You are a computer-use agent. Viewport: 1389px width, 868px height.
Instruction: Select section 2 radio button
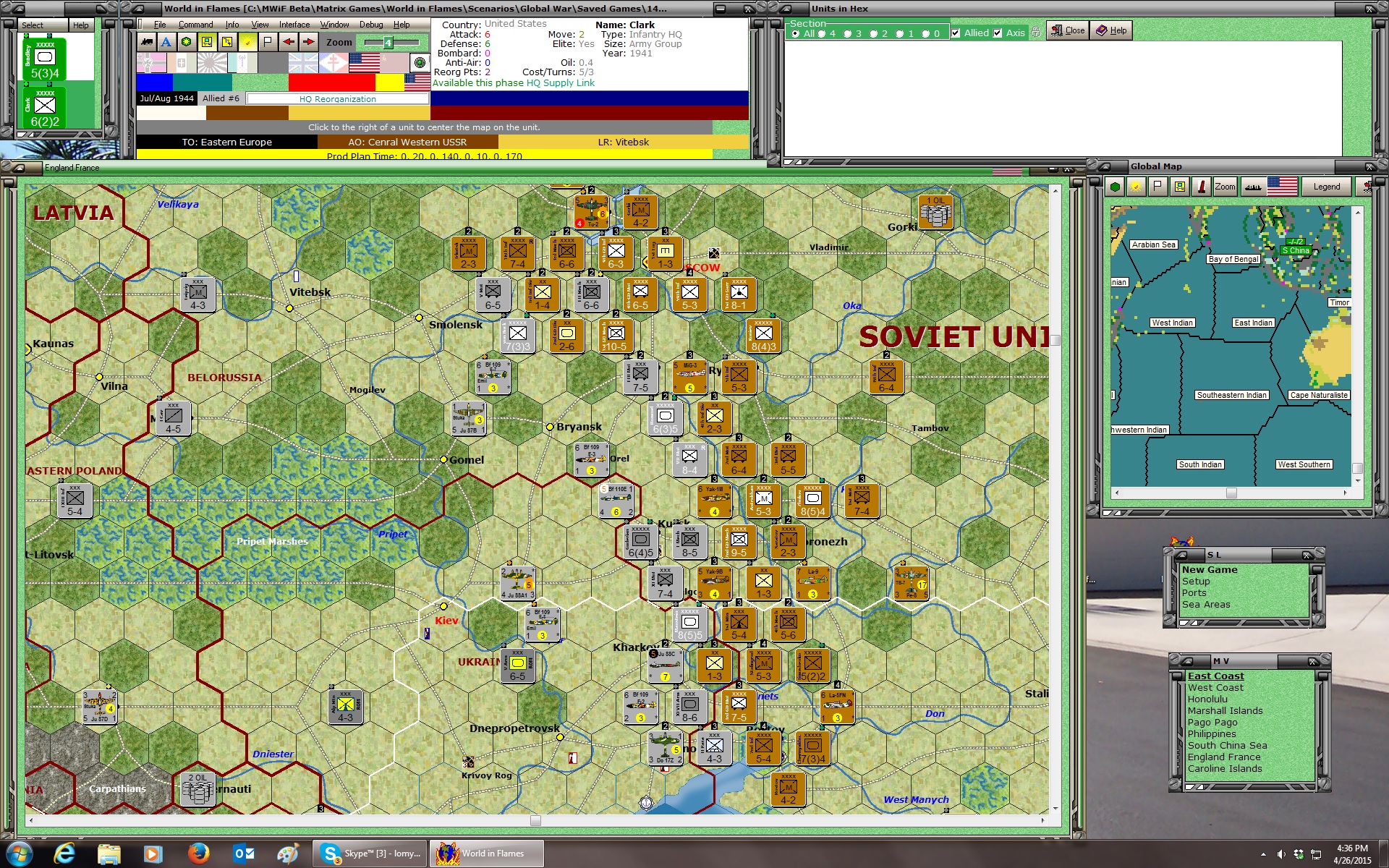(x=874, y=33)
